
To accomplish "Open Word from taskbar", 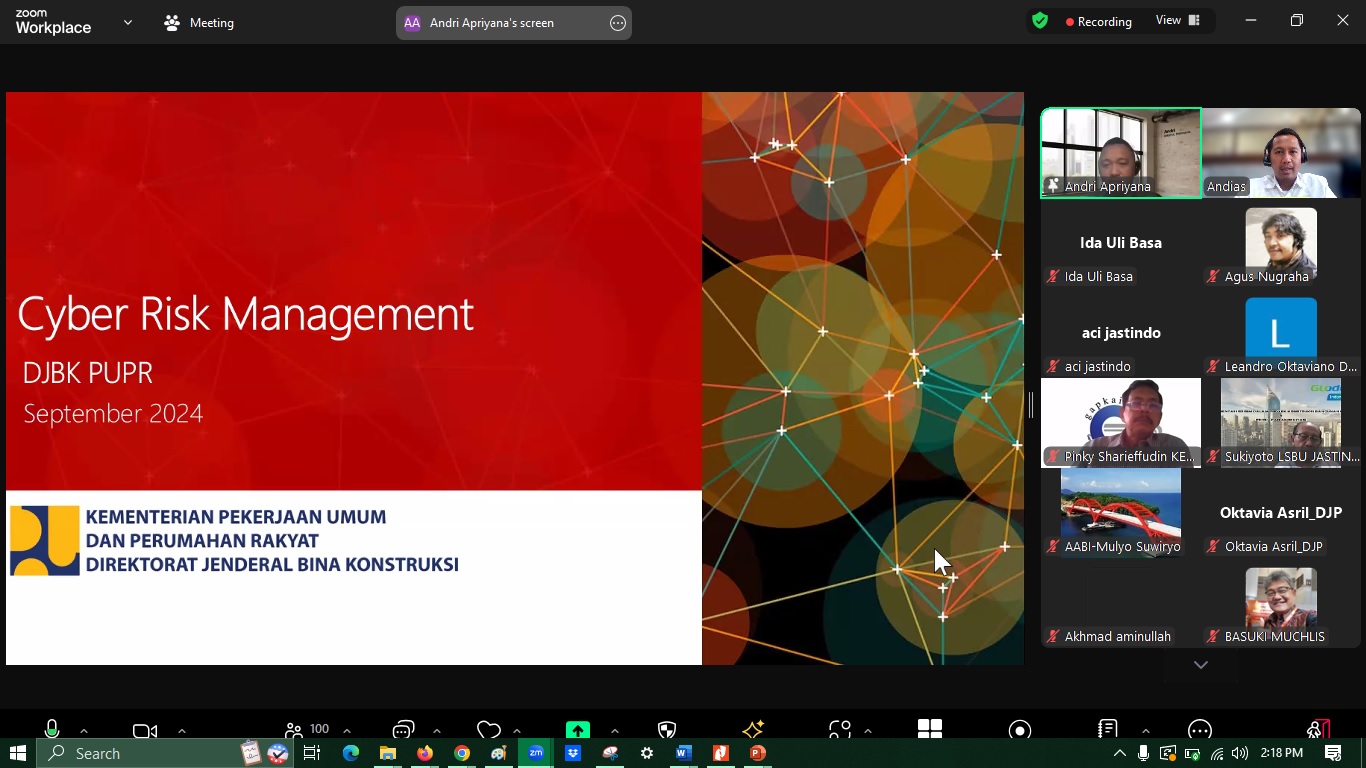I will (684, 753).
